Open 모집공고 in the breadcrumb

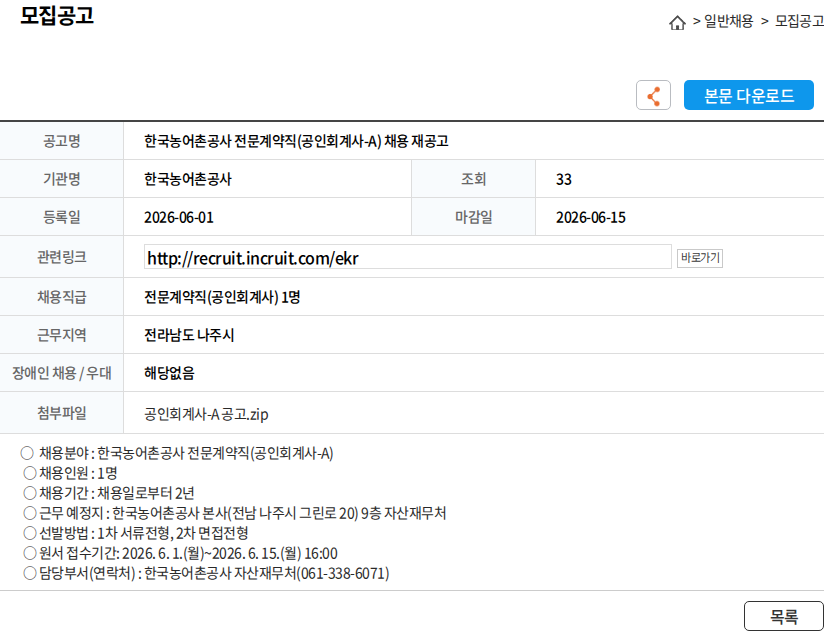(799, 21)
